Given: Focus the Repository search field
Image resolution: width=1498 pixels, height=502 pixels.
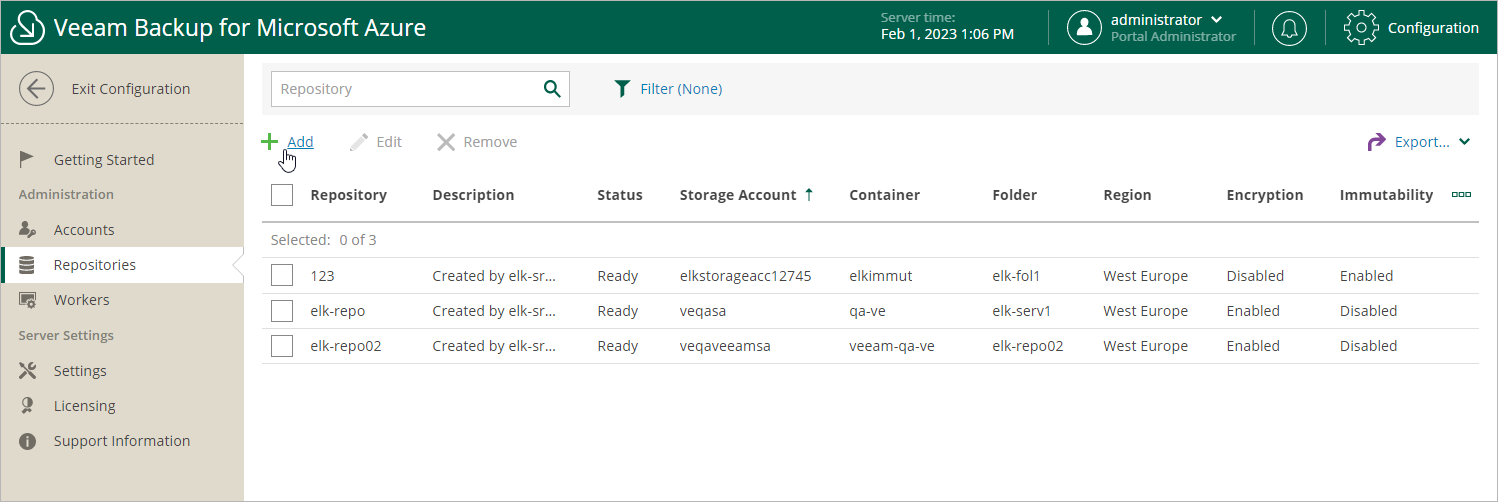Looking at the screenshot, I should 405,89.
